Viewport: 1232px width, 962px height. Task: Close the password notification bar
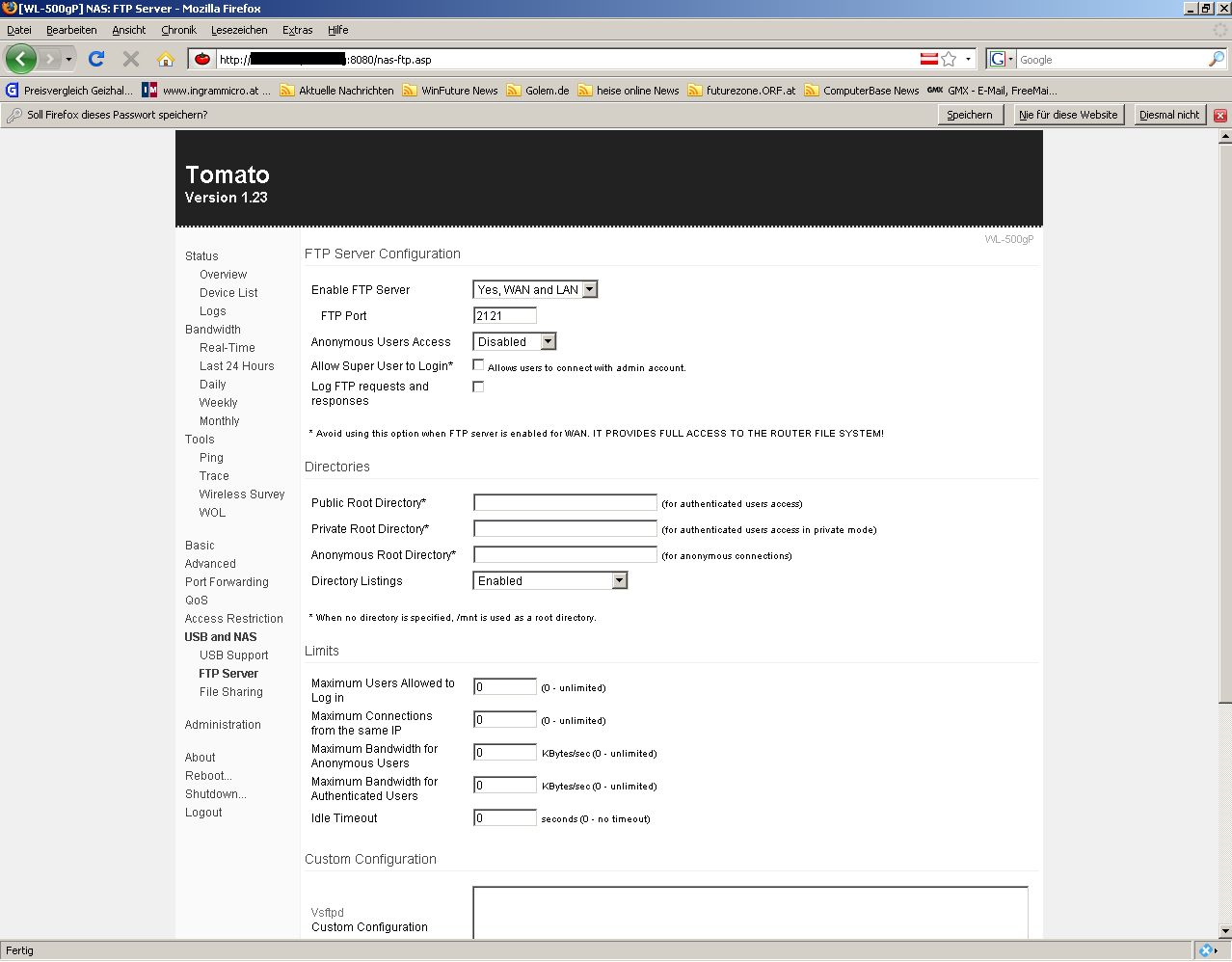click(1219, 115)
